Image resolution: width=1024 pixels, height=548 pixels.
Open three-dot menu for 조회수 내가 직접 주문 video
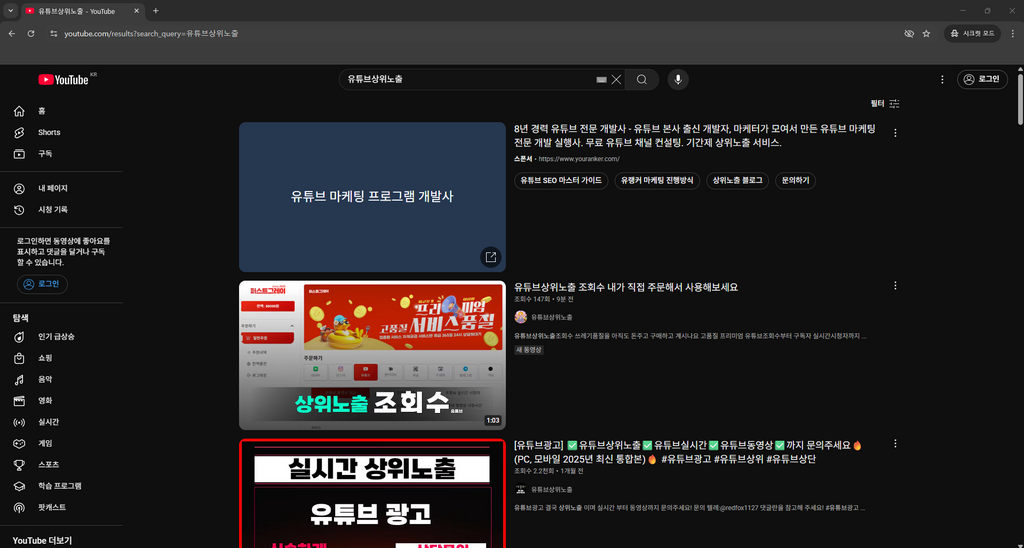tap(895, 285)
